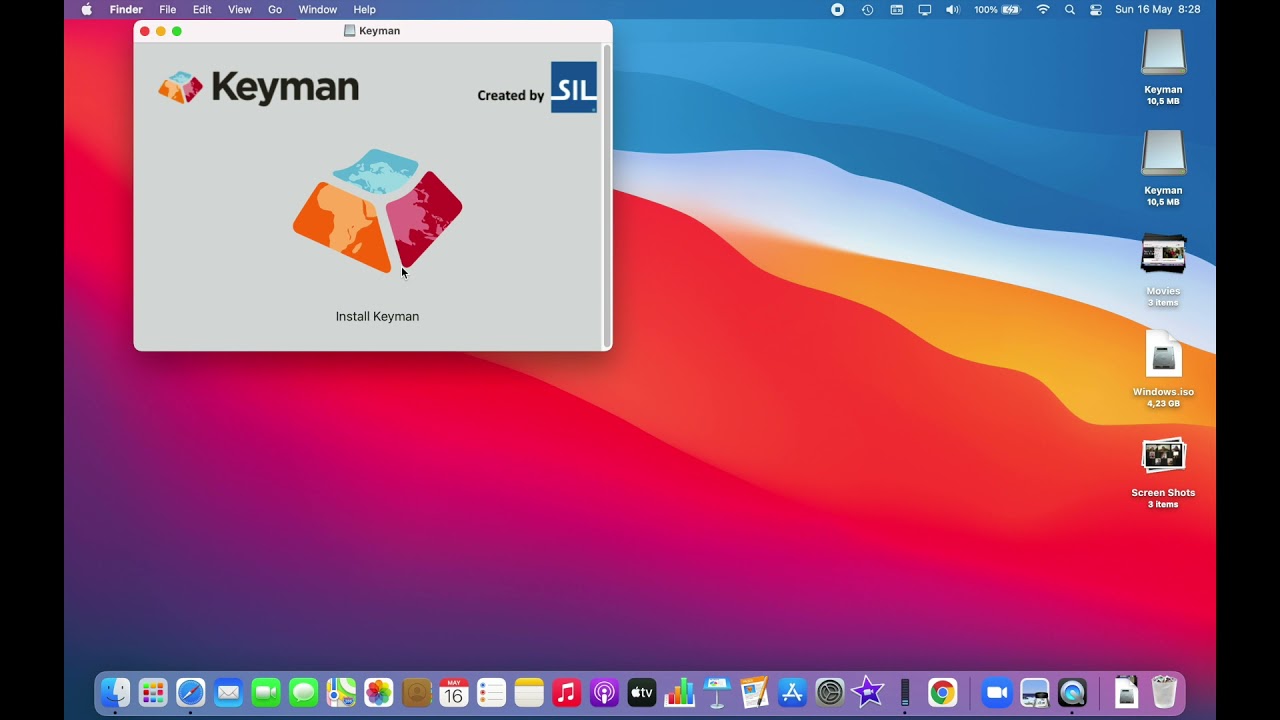Click the disk proxy icon in Keyman title bar
This screenshot has width=1280, height=720.
point(349,31)
